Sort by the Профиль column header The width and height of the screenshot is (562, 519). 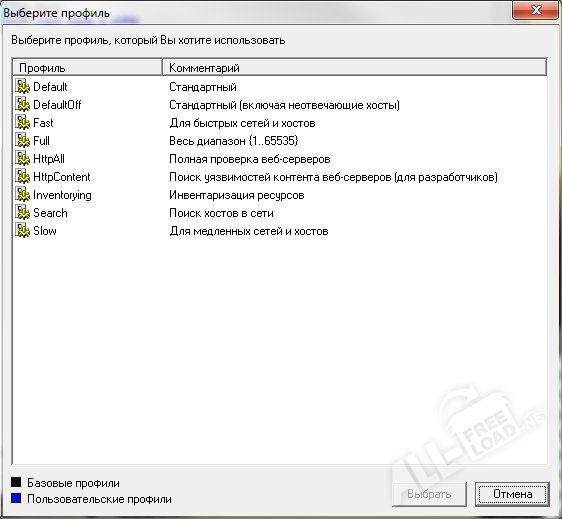coord(88,68)
